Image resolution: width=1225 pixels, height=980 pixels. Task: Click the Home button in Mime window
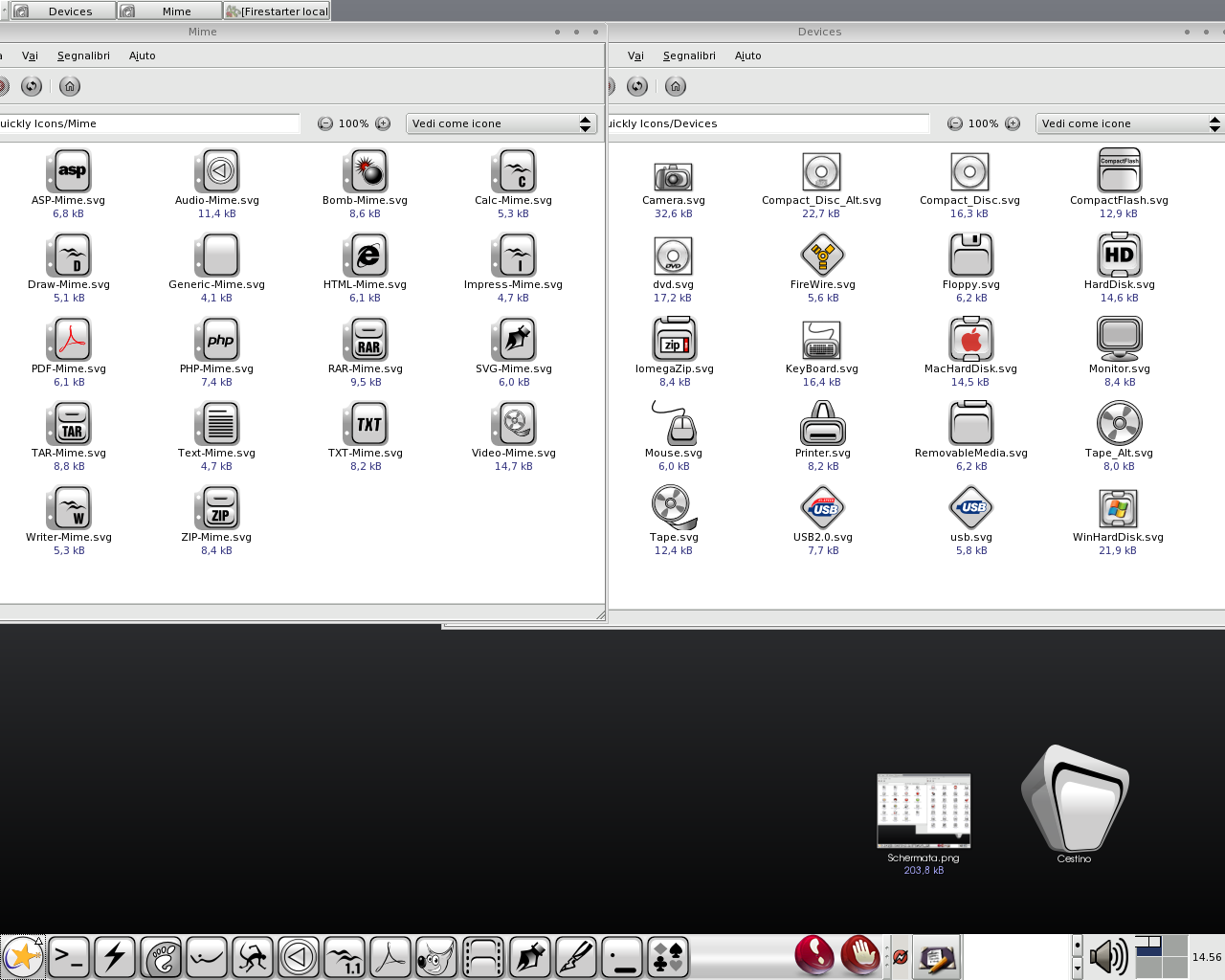coord(70,86)
